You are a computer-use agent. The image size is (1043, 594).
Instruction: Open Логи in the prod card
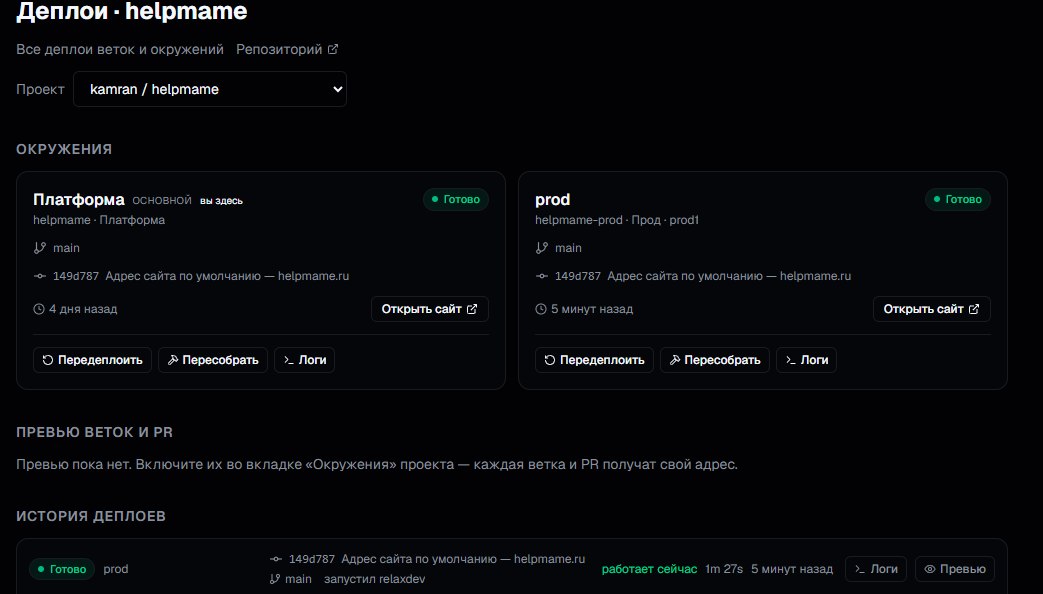pos(806,360)
